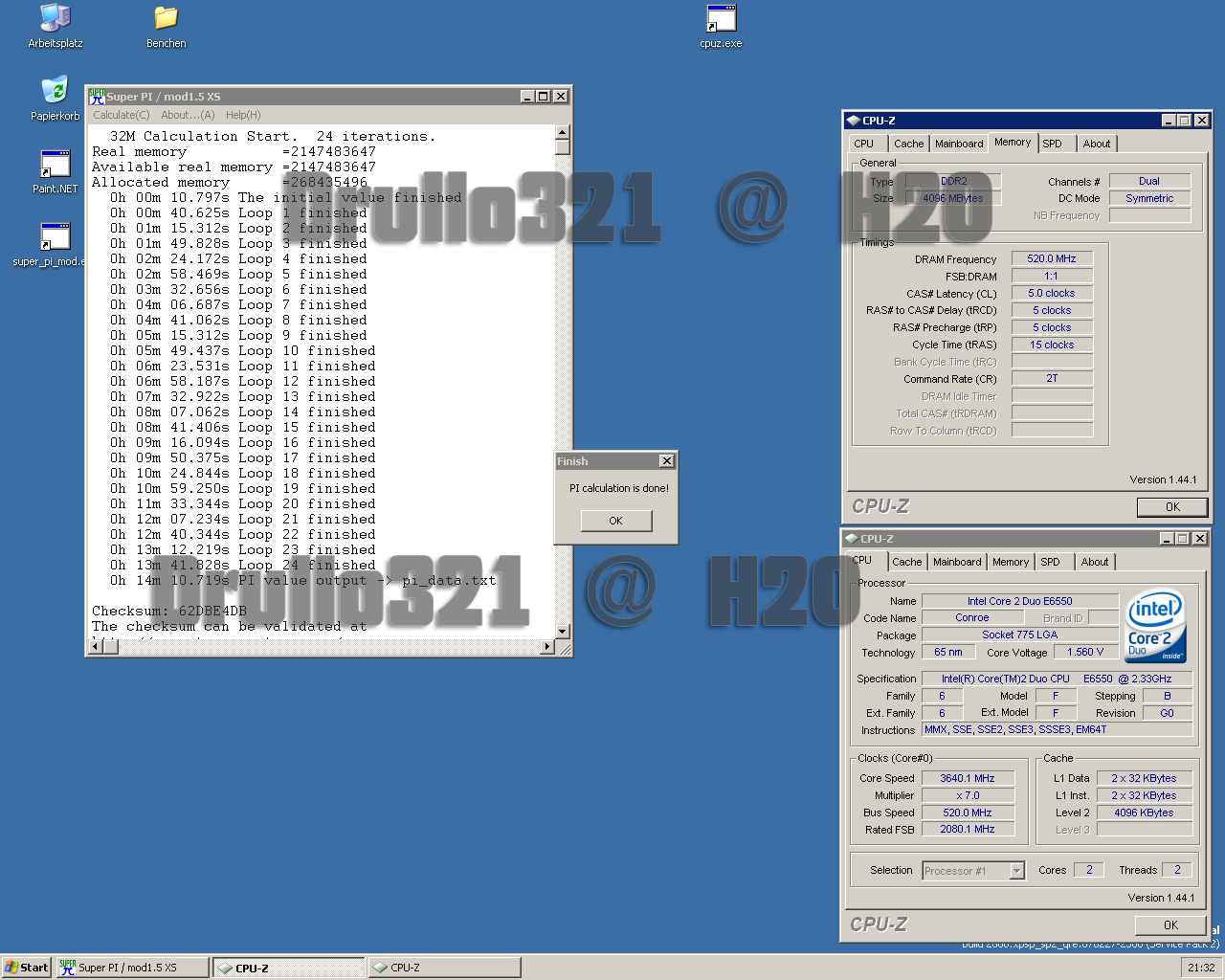Click the Intel Core 2 Duo logo
The image size is (1225, 980).
point(1156,626)
